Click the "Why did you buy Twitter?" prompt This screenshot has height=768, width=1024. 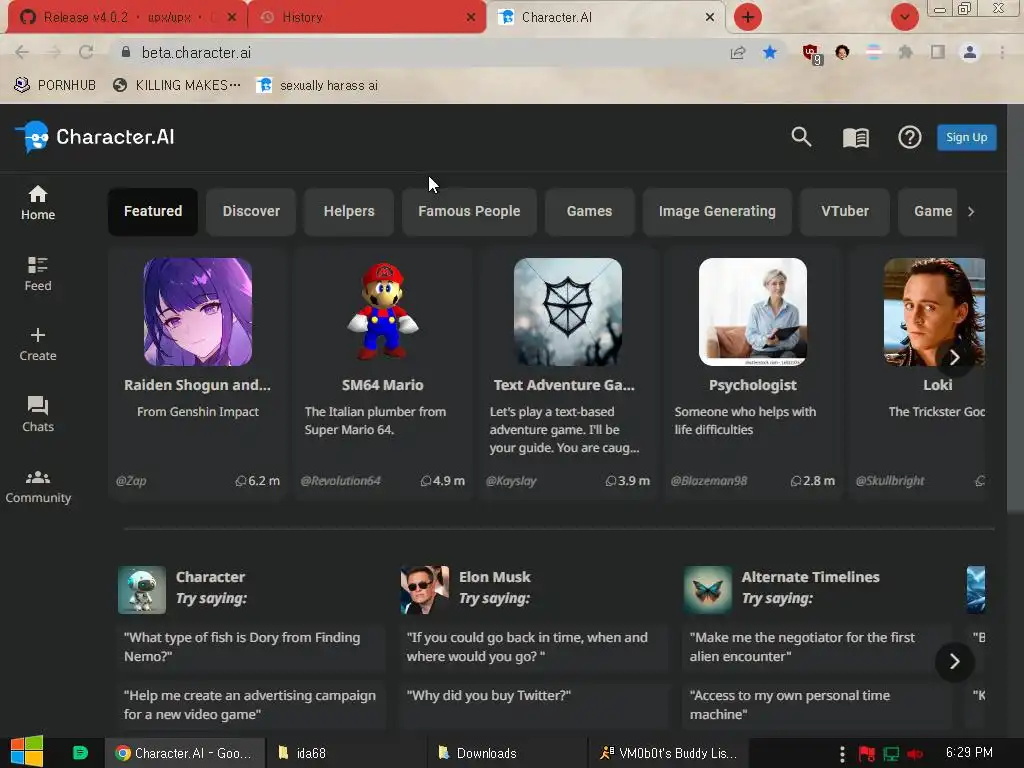pyautogui.click(x=536, y=705)
